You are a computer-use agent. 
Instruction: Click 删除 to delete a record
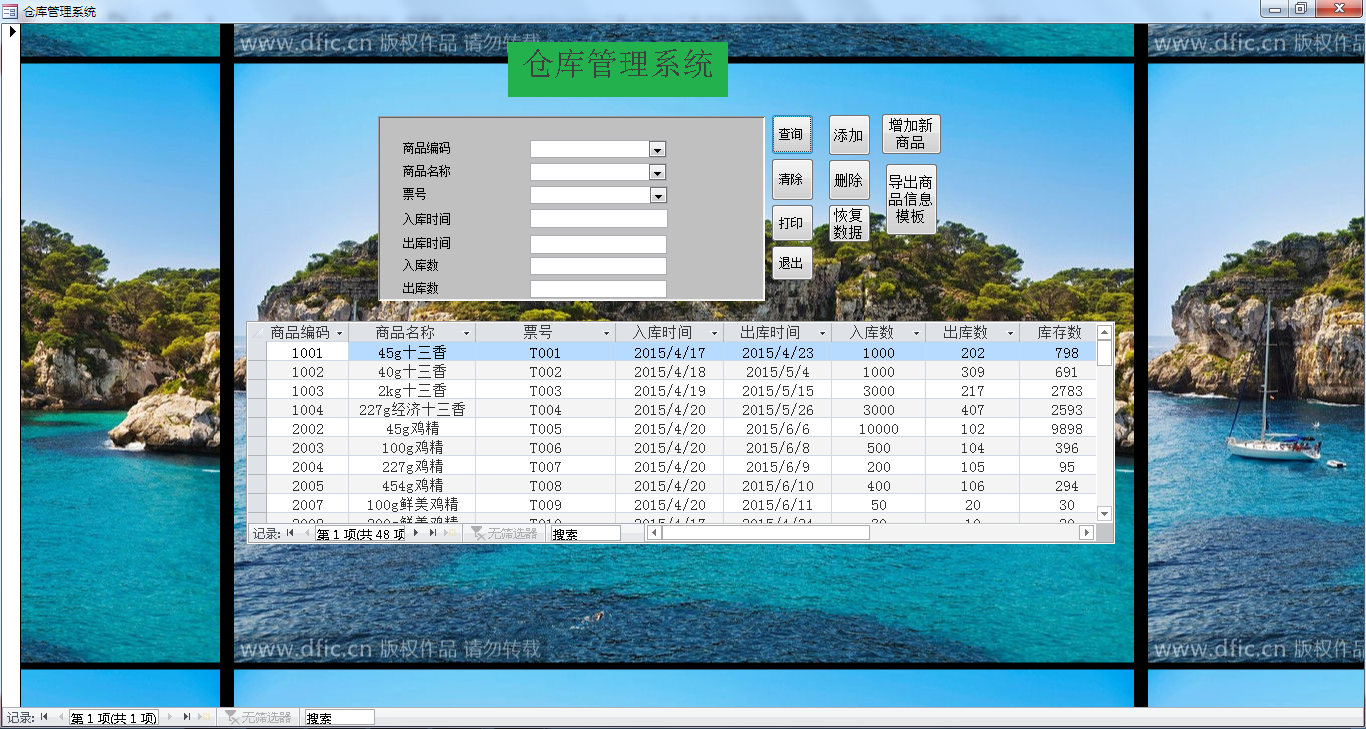[848, 179]
